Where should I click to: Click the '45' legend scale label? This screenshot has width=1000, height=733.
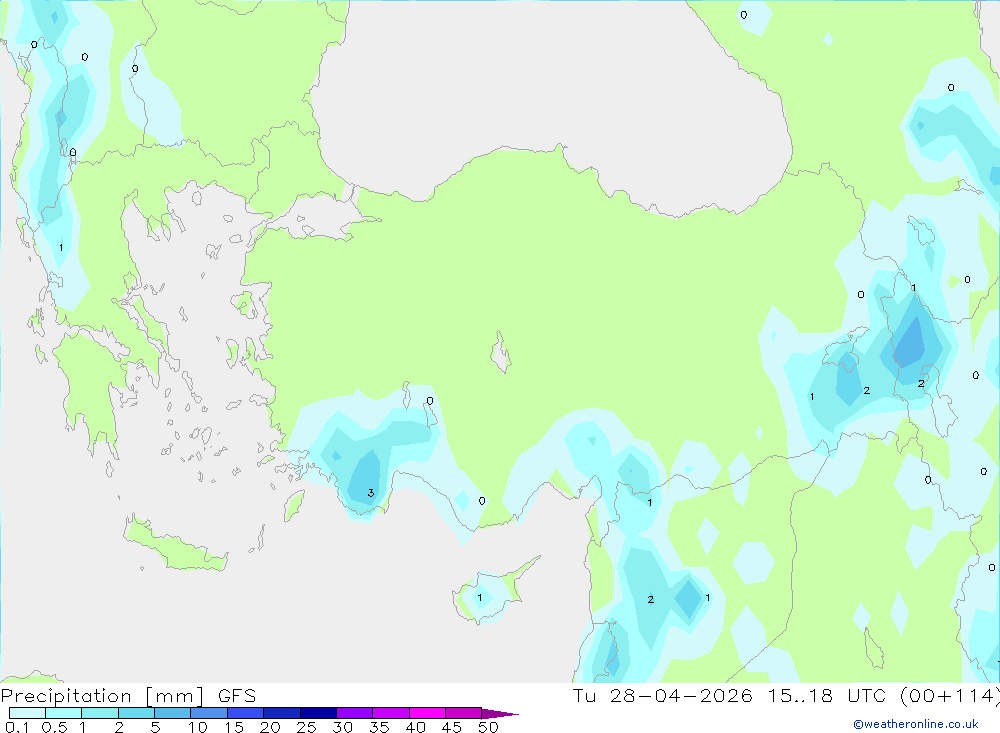pos(452,727)
